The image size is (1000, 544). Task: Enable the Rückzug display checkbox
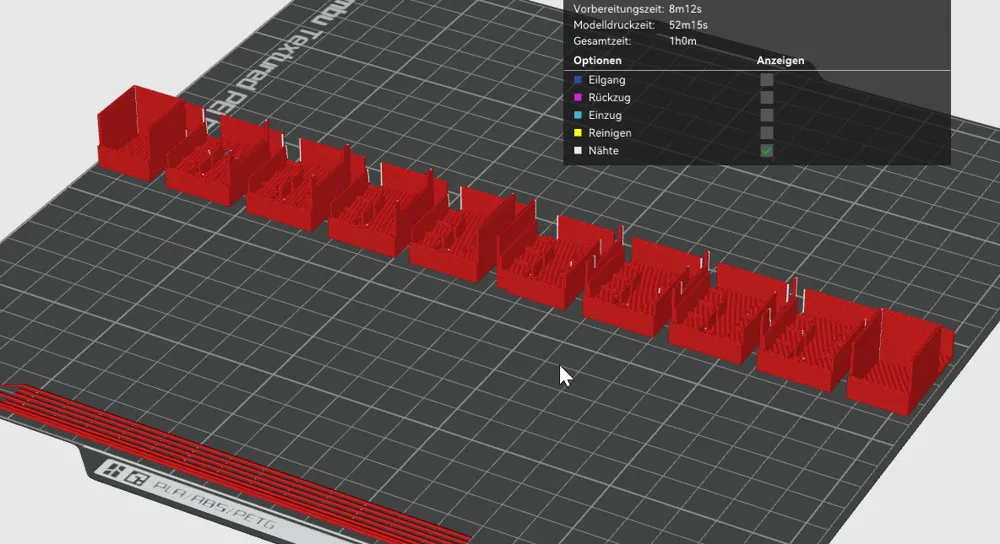click(767, 98)
